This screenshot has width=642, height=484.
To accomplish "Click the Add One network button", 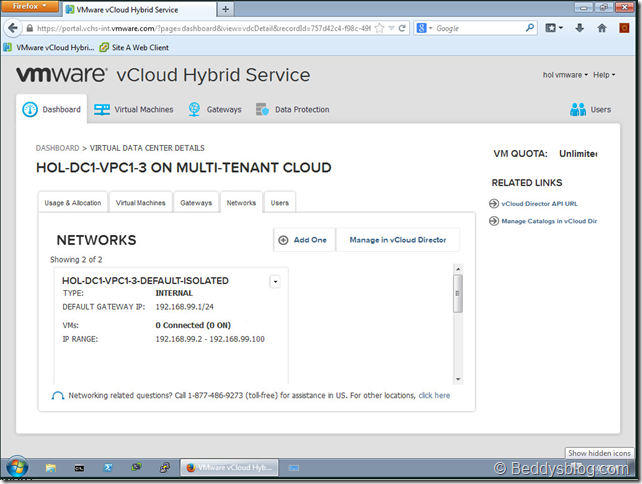I will click(304, 240).
